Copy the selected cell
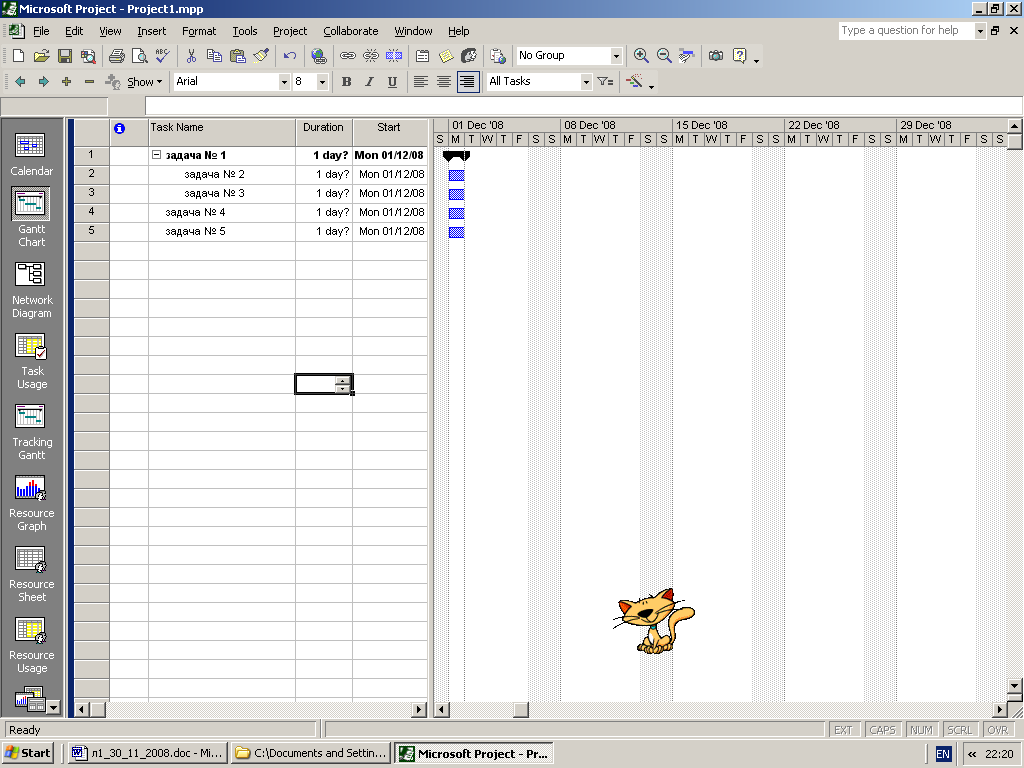 (214, 56)
